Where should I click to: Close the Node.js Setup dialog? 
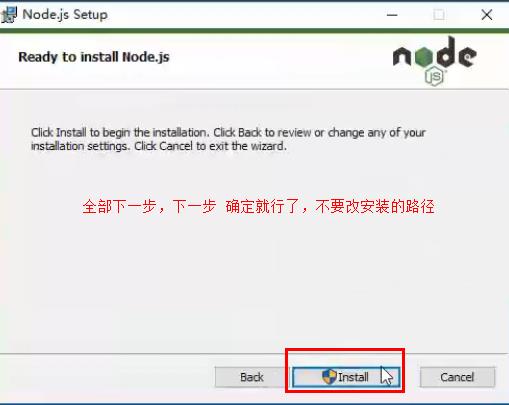(487, 15)
